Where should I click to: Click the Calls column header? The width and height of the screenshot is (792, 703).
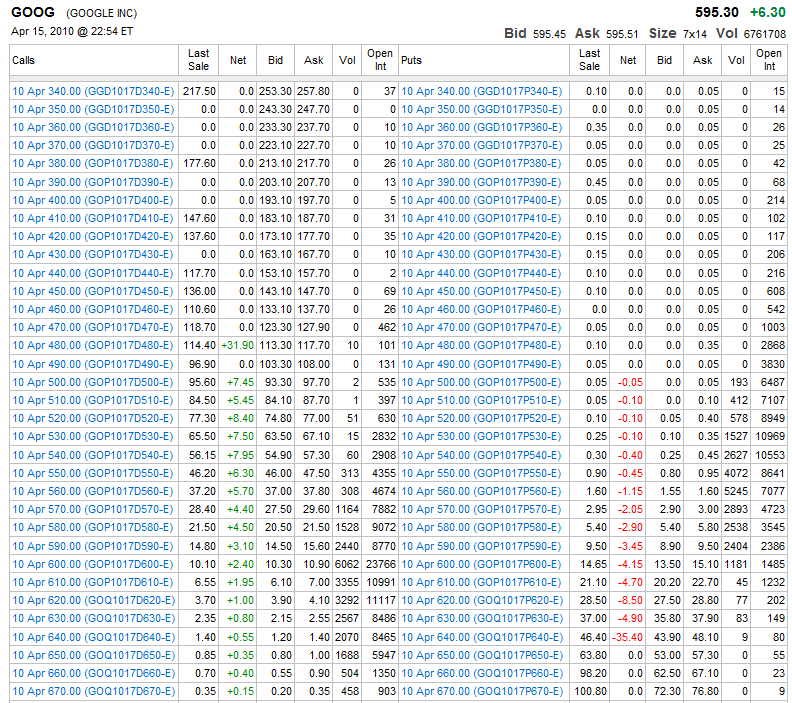[x=24, y=61]
